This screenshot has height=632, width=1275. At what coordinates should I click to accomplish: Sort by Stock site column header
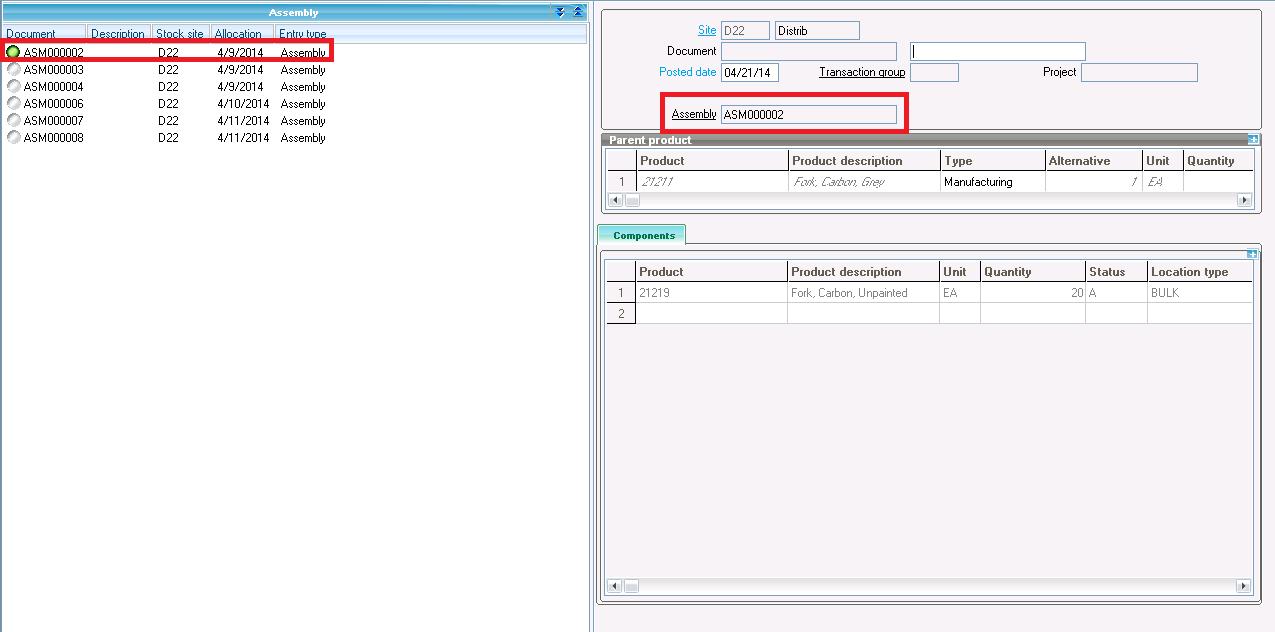click(180, 34)
